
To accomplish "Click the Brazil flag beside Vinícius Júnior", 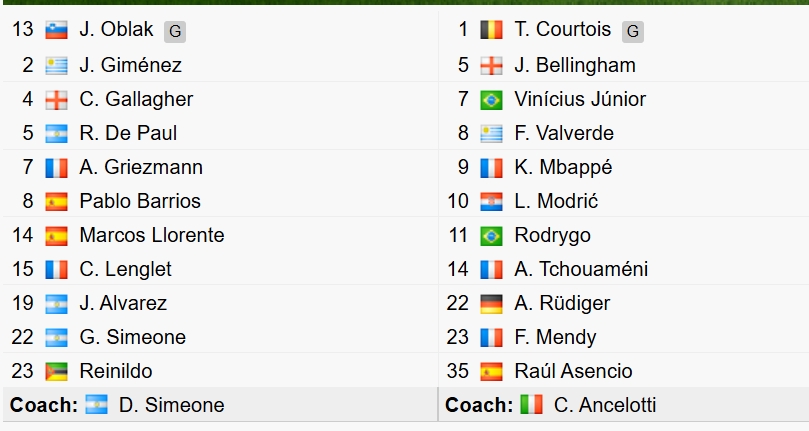I will tap(491, 99).
